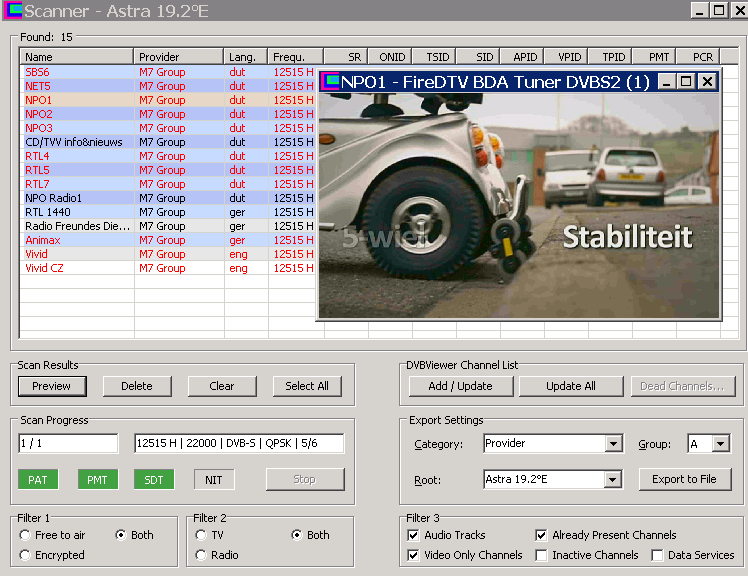
Task: Click the NIT indicator
Action: (214, 480)
